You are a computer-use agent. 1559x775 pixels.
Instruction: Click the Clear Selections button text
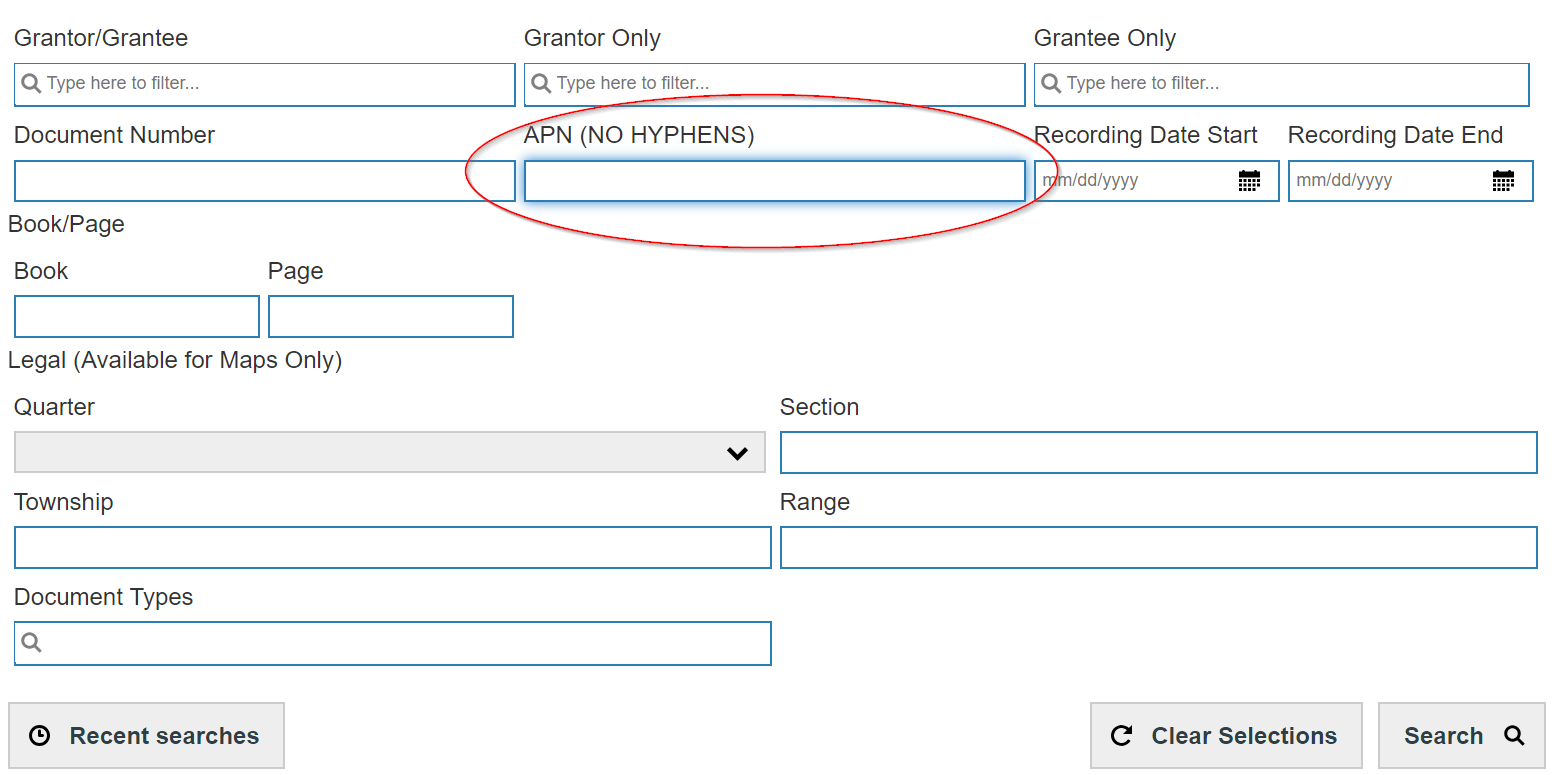tap(1244, 736)
